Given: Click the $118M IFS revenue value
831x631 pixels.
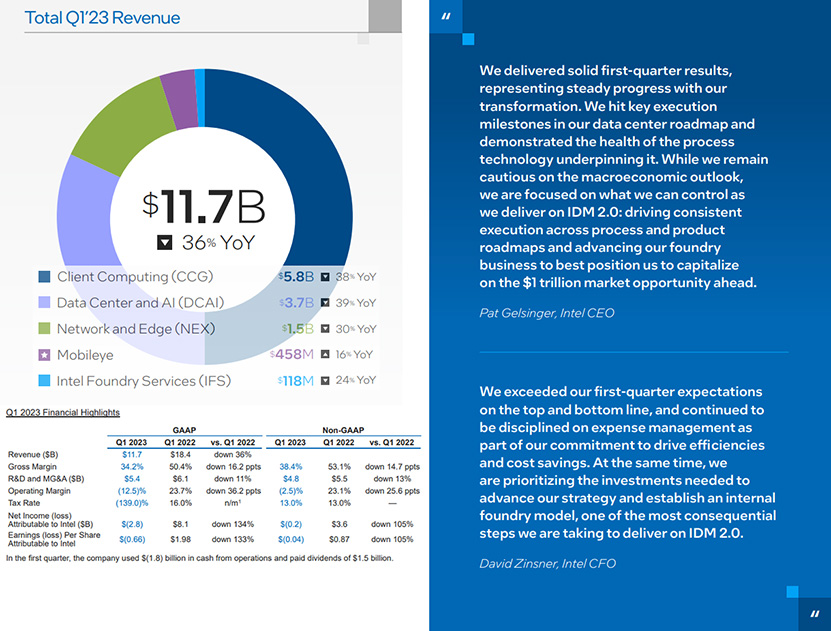Looking at the screenshot, I should tap(296, 381).
